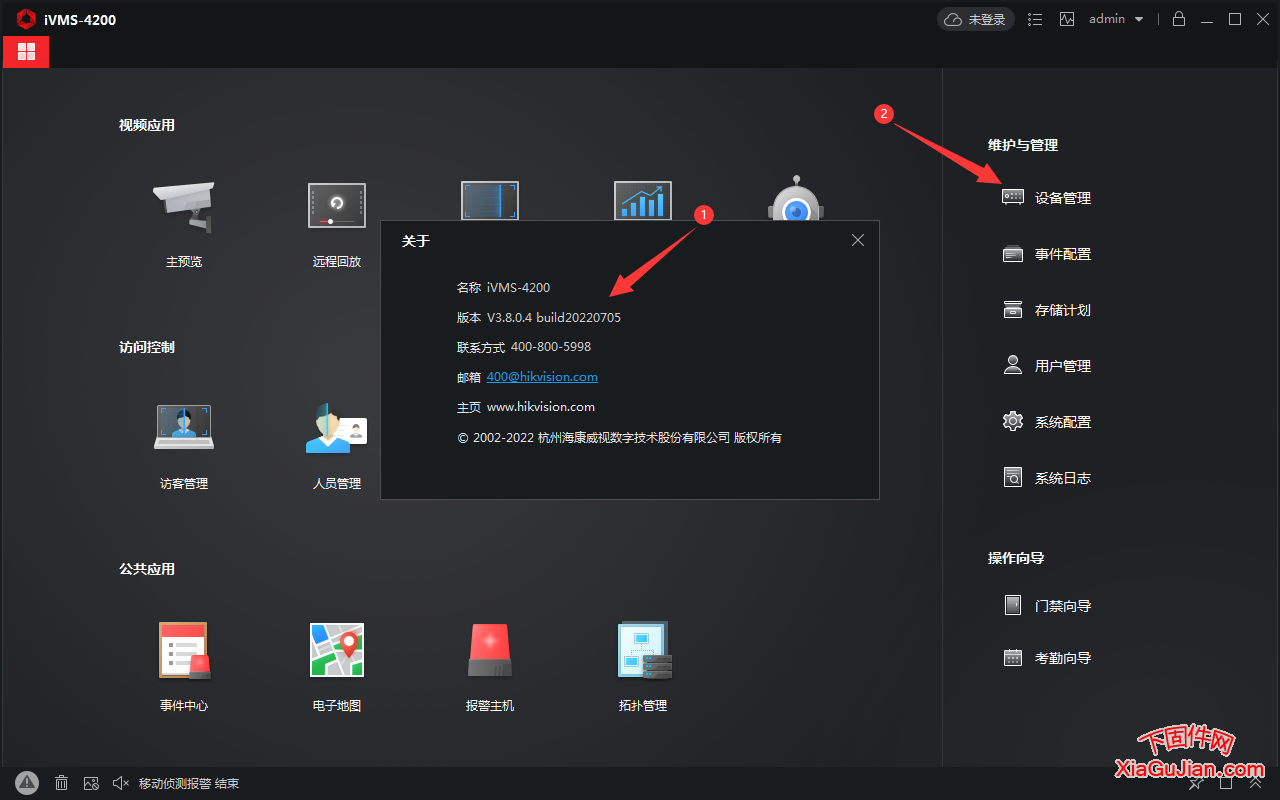Open the resource monitor waveform icon

click(x=1067, y=19)
